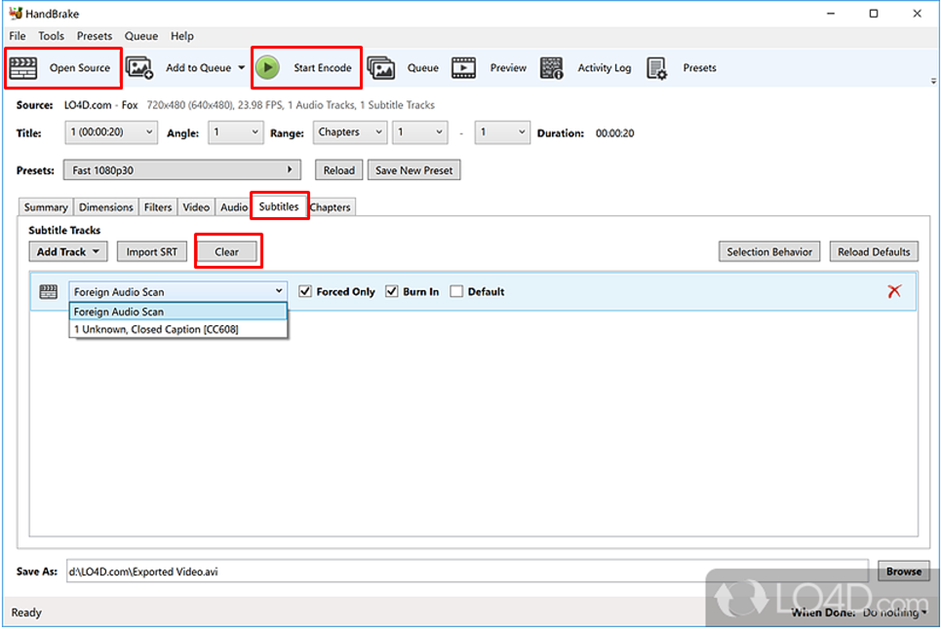The image size is (941, 629).
Task: Open the Queue panel icon
Action: pyautogui.click(x=381, y=67)
